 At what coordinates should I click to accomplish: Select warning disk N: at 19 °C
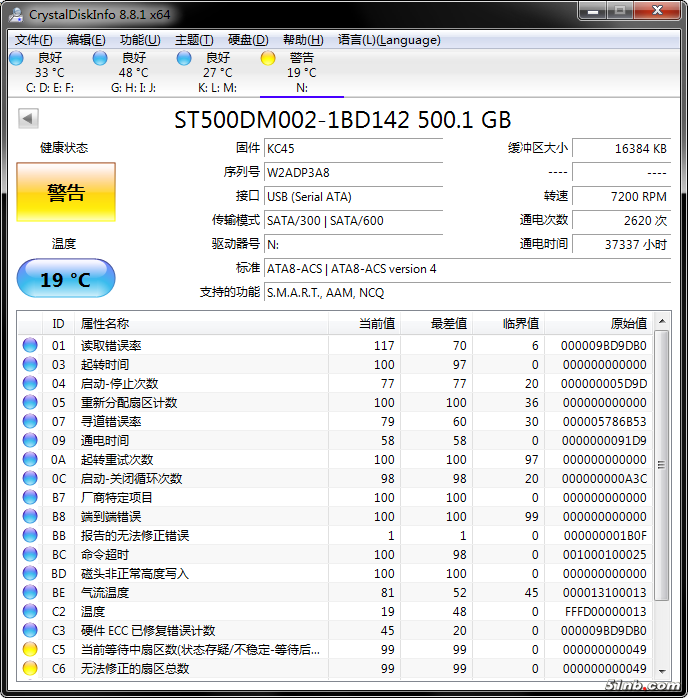pos(302,73)
